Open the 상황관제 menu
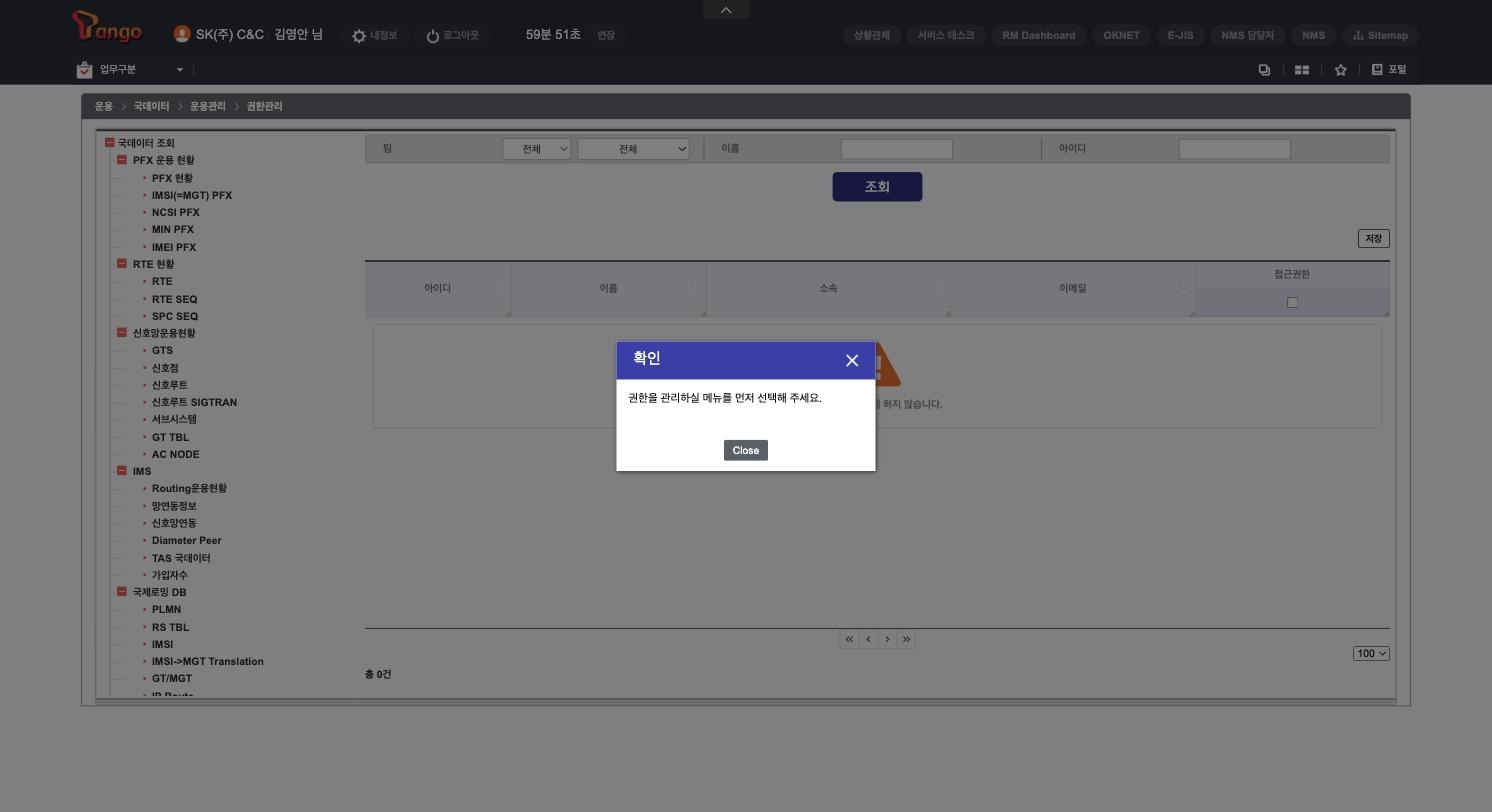The image size is (1492, 812). point(872,36)
